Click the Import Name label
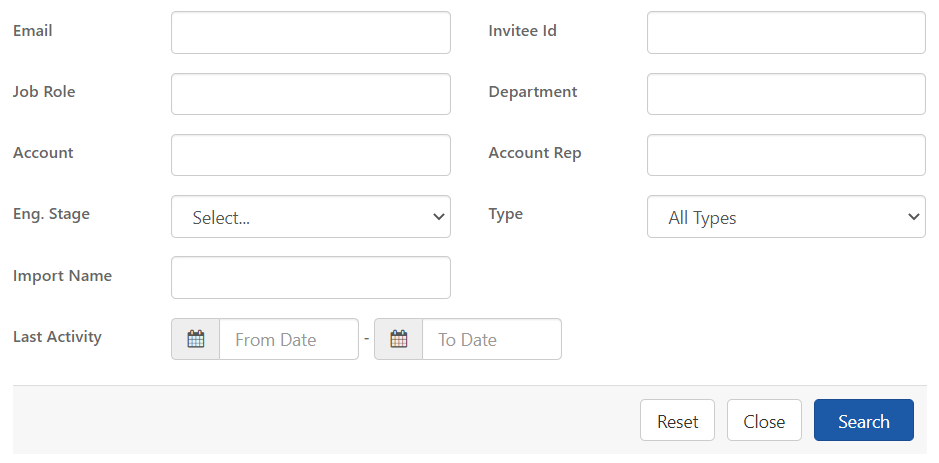 62,276
